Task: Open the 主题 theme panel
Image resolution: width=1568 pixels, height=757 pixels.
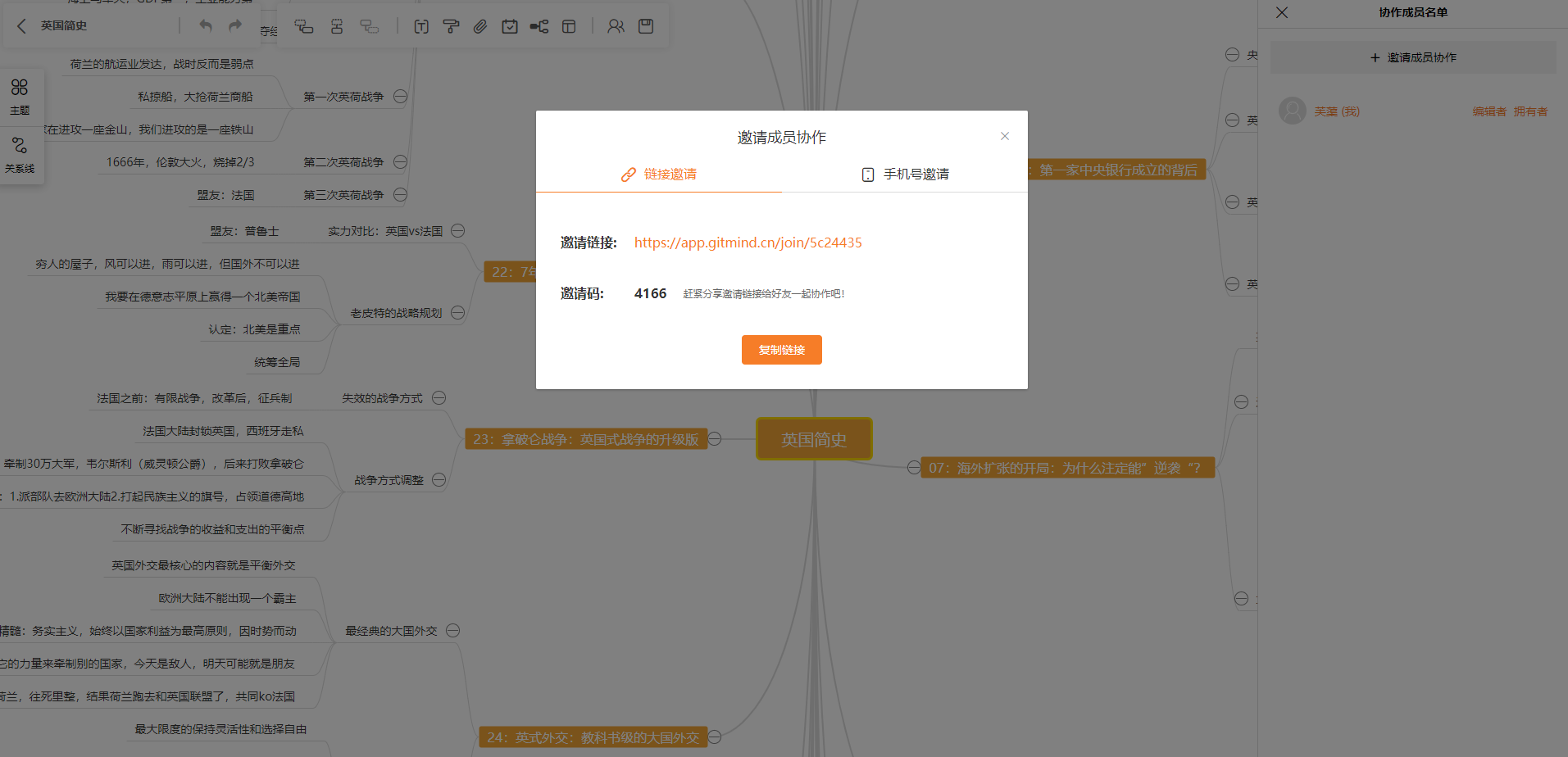Action: (20, 96)
